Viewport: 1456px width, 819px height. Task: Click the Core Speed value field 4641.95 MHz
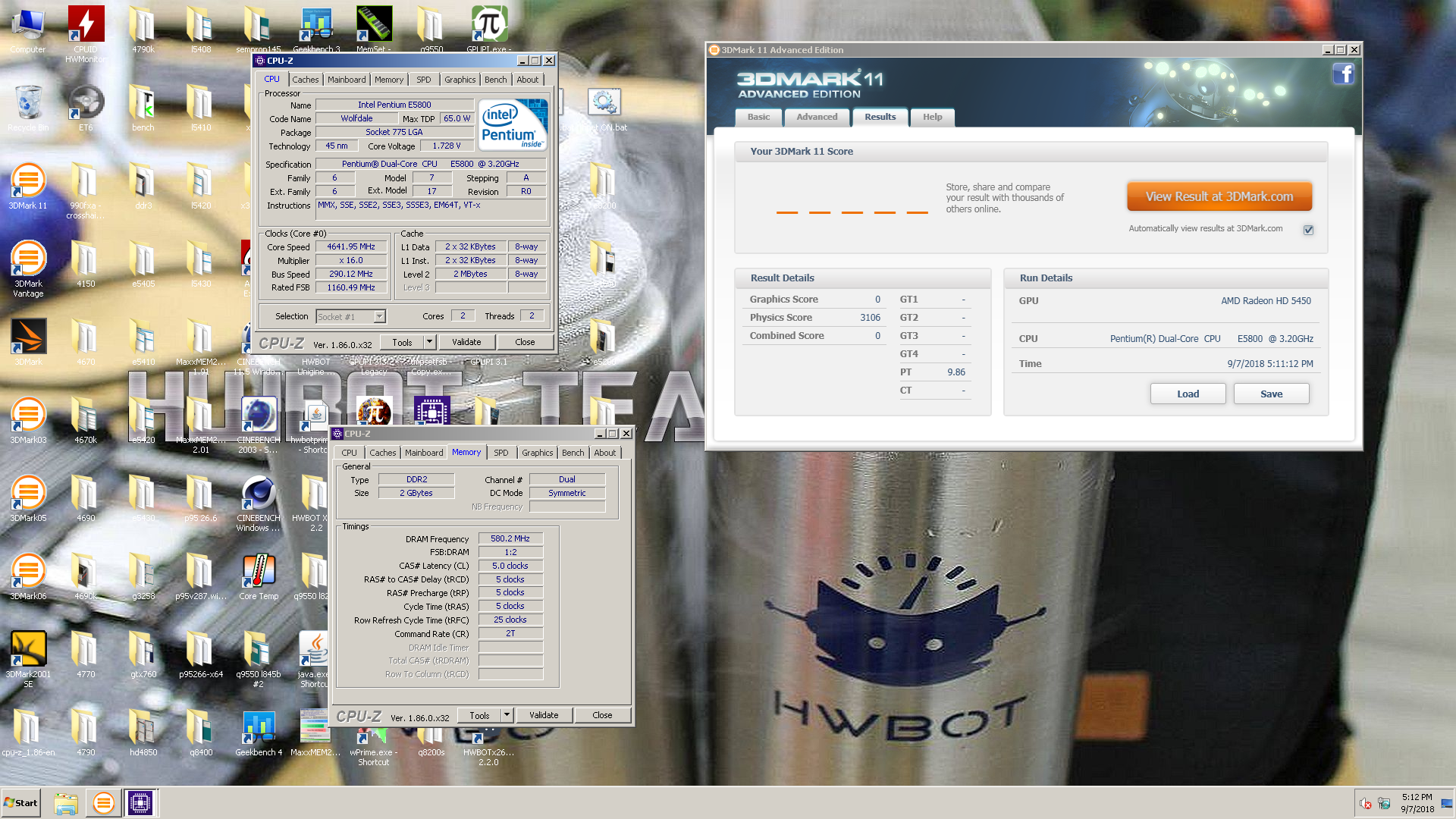351,247
